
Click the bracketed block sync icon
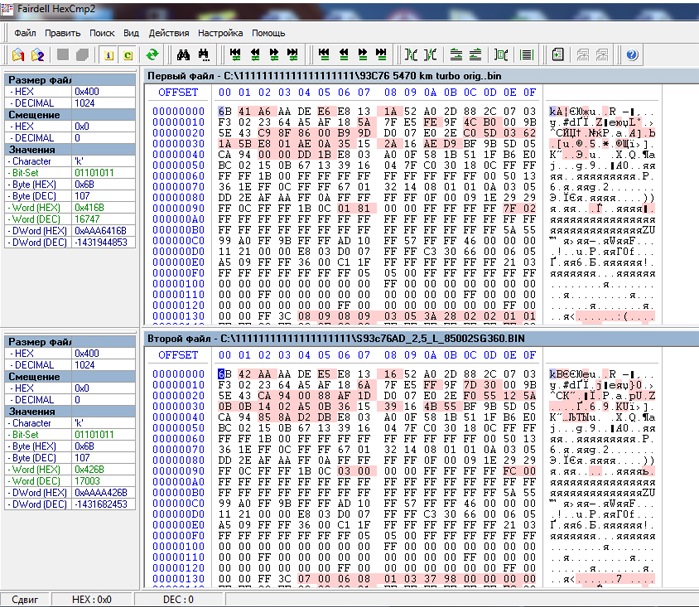501,55
